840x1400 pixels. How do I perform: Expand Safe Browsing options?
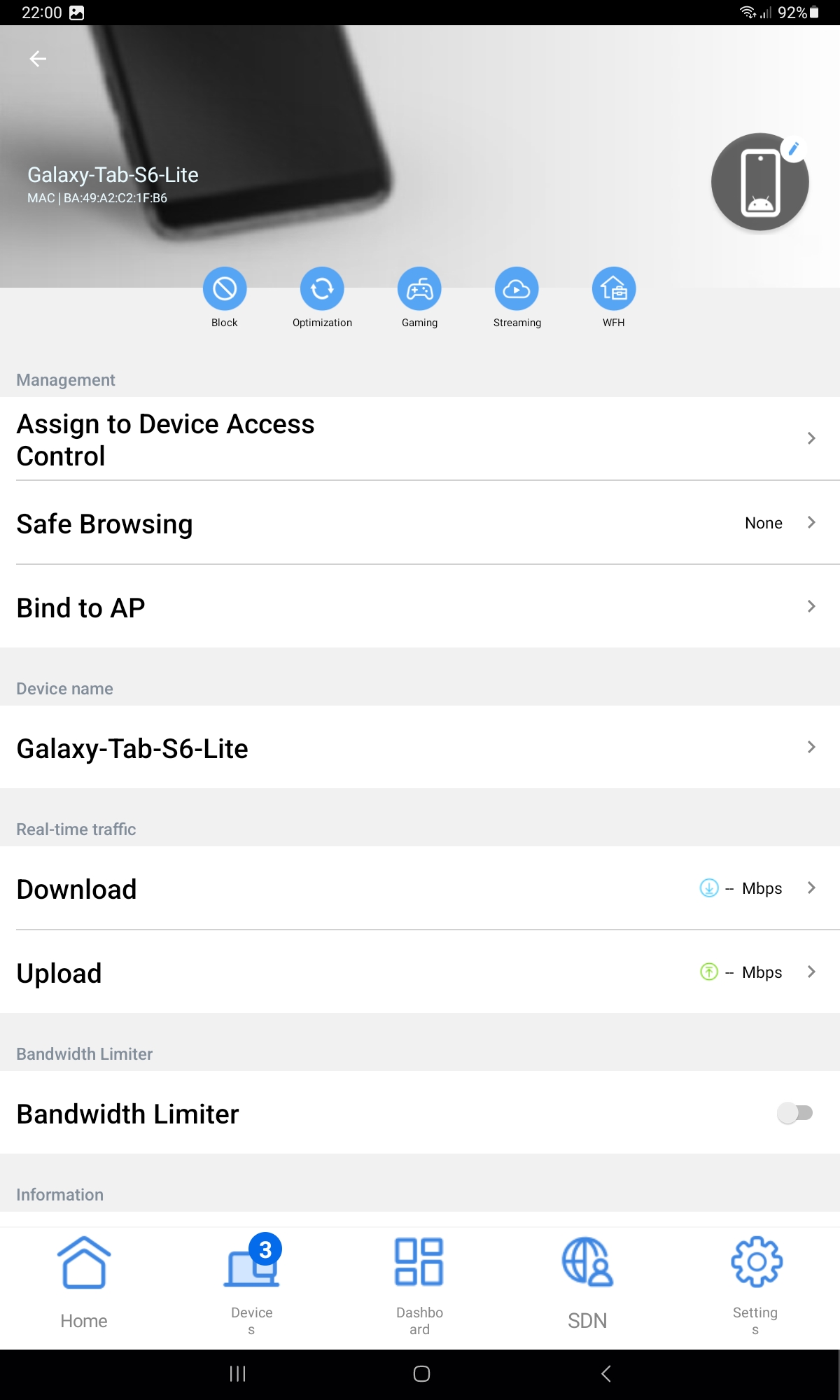(420, 524)
